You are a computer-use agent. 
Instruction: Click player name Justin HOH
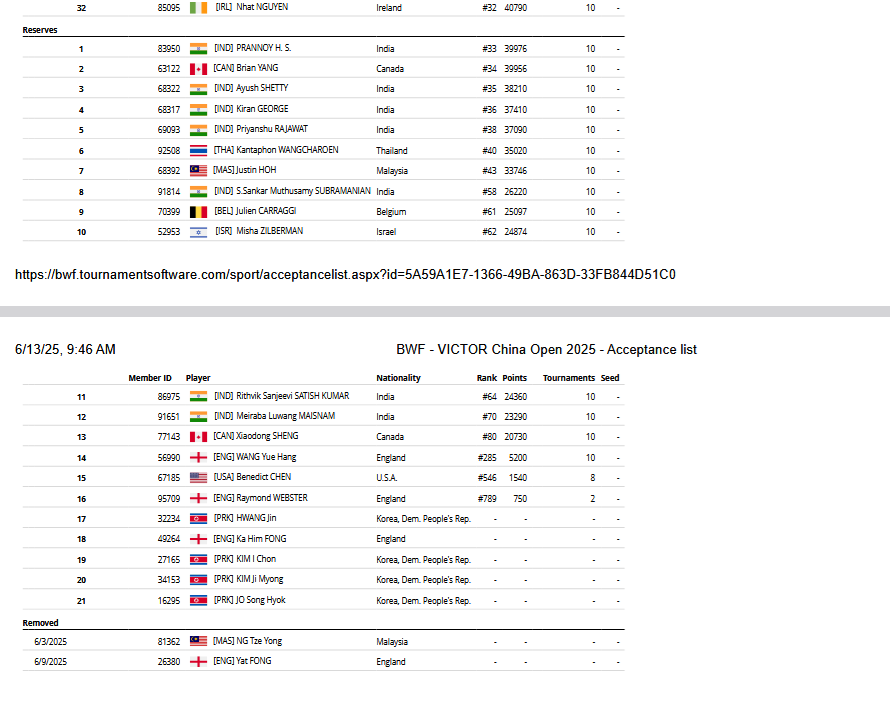coord(256,170)
